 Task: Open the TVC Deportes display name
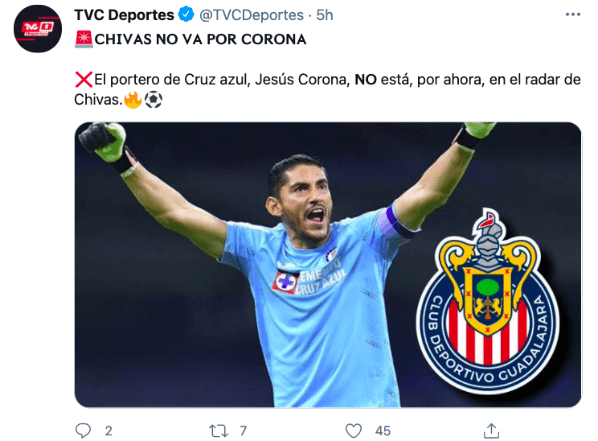[x=124, y=15]
